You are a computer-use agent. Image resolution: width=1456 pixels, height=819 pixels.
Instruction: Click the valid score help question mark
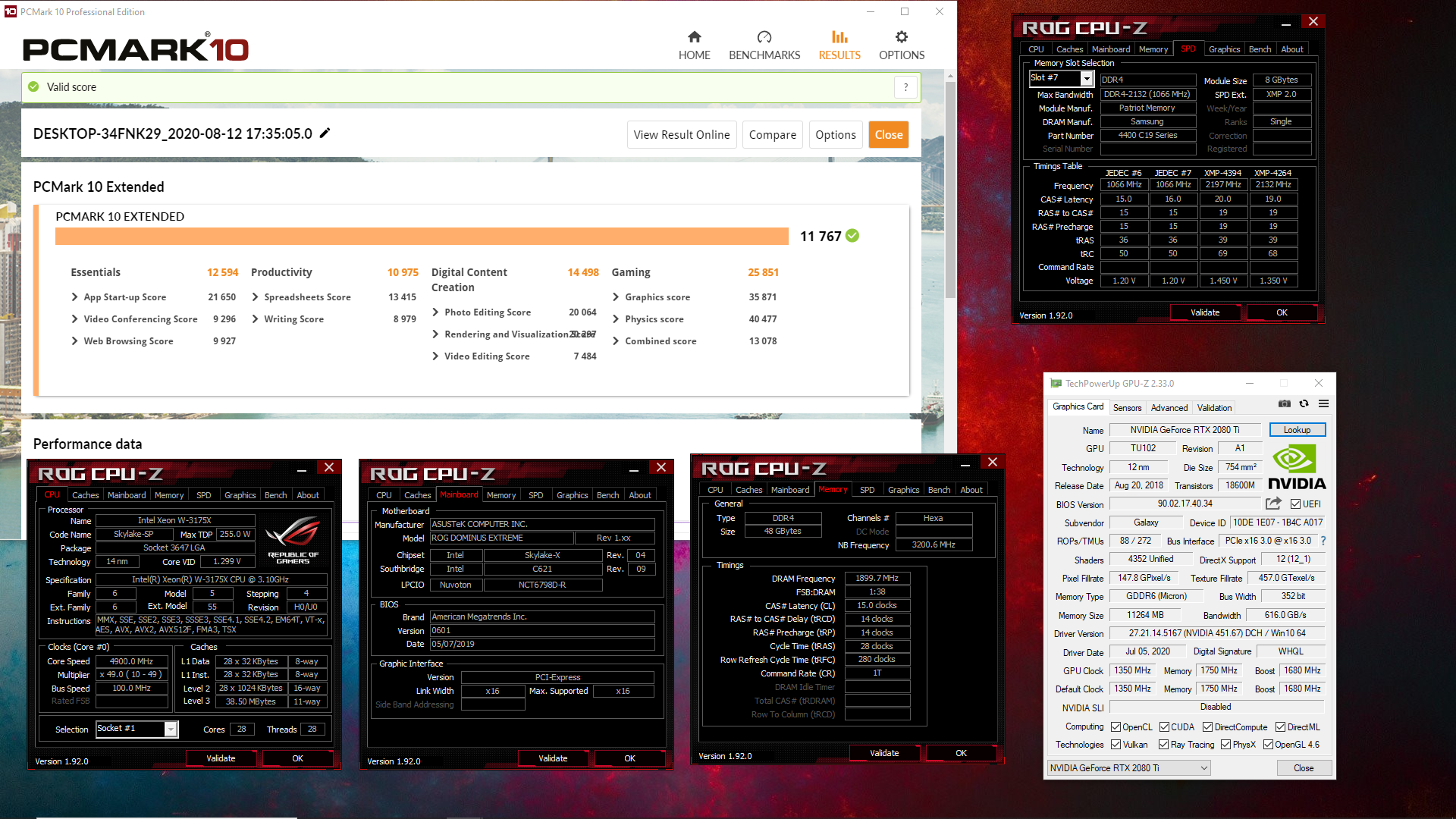(905, 87)
